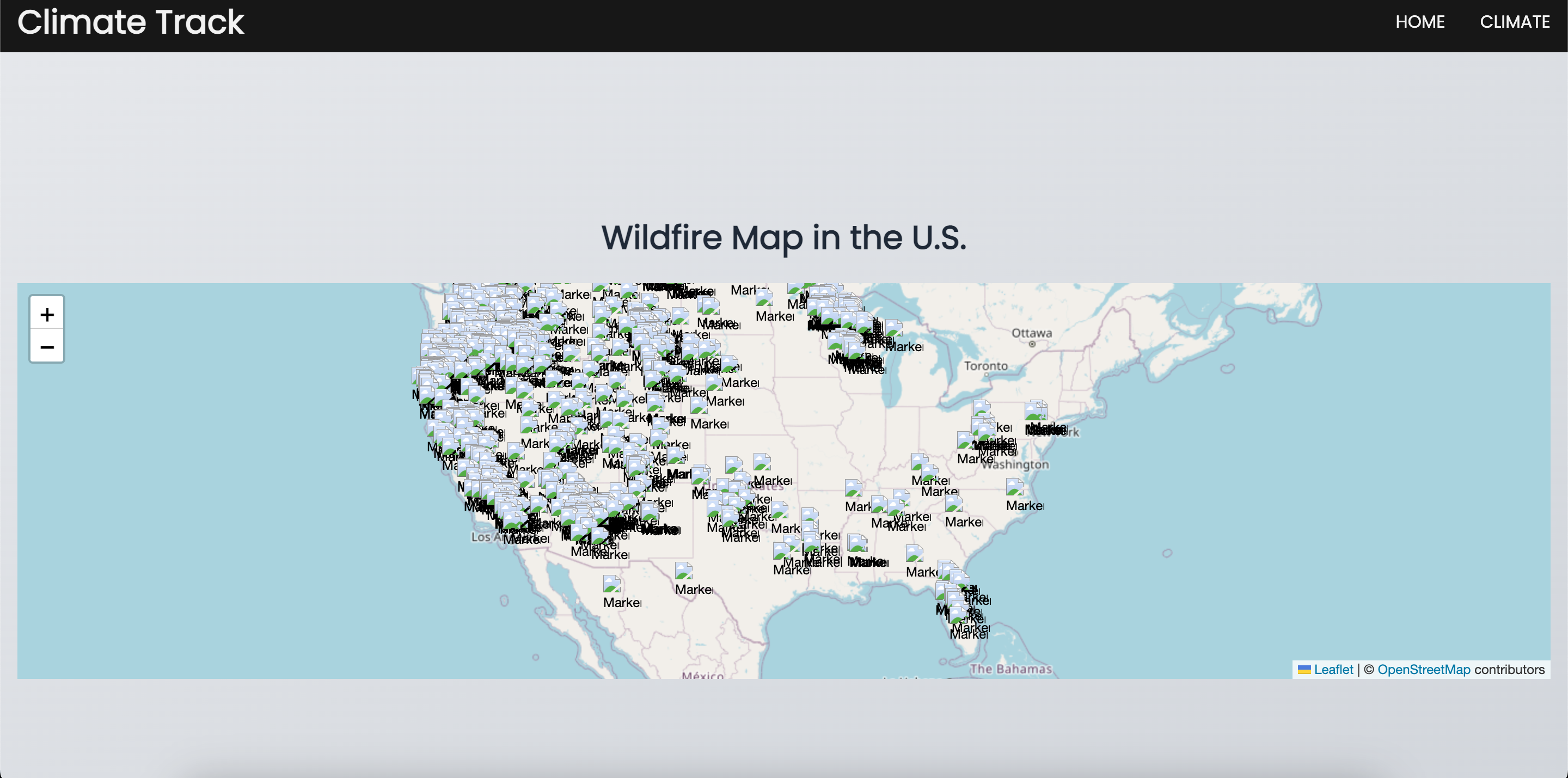
Task: Zoom out of the wildfire map
Action: pos(47,347)
